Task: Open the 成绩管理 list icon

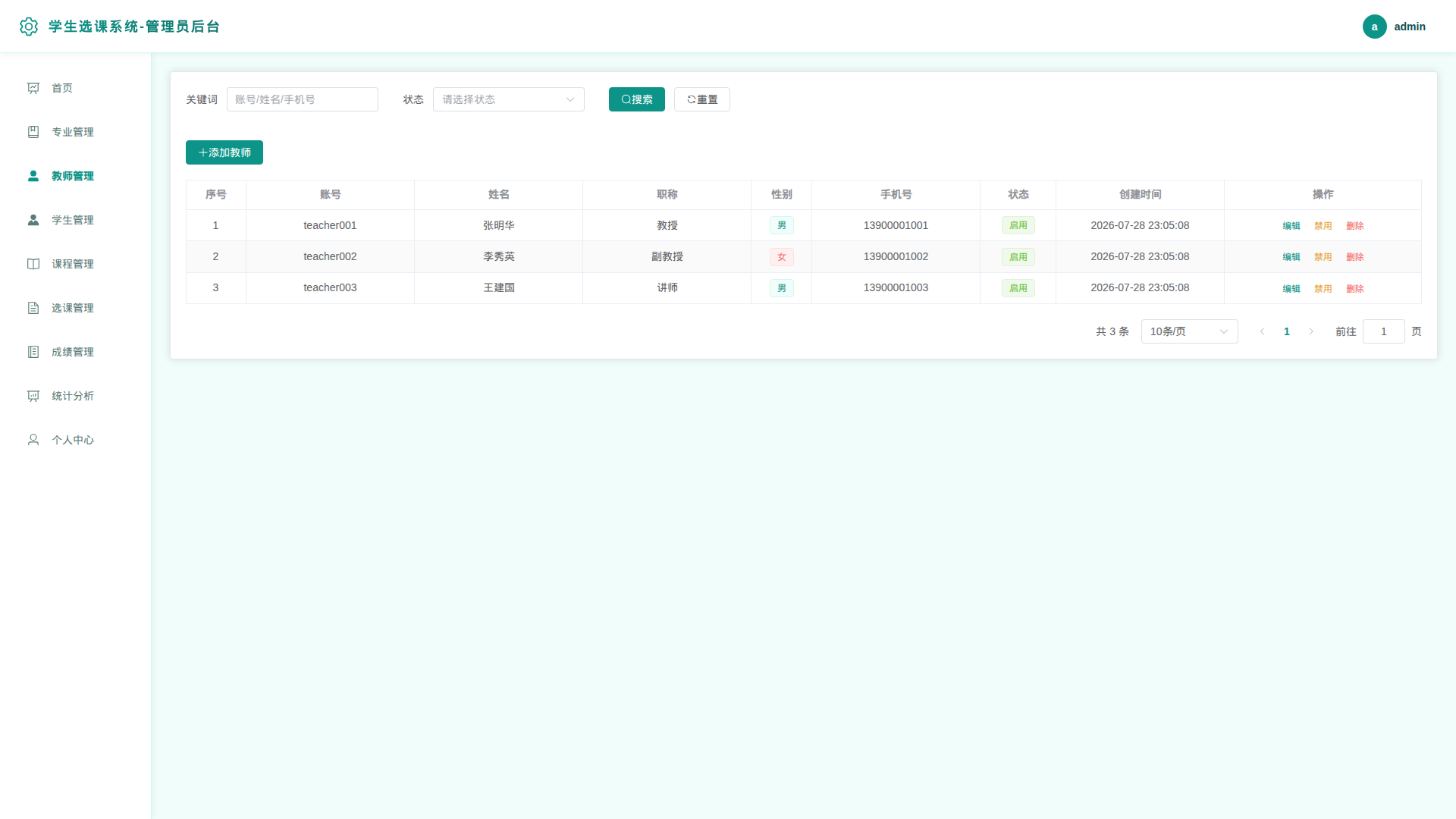Action: [33, 352]
